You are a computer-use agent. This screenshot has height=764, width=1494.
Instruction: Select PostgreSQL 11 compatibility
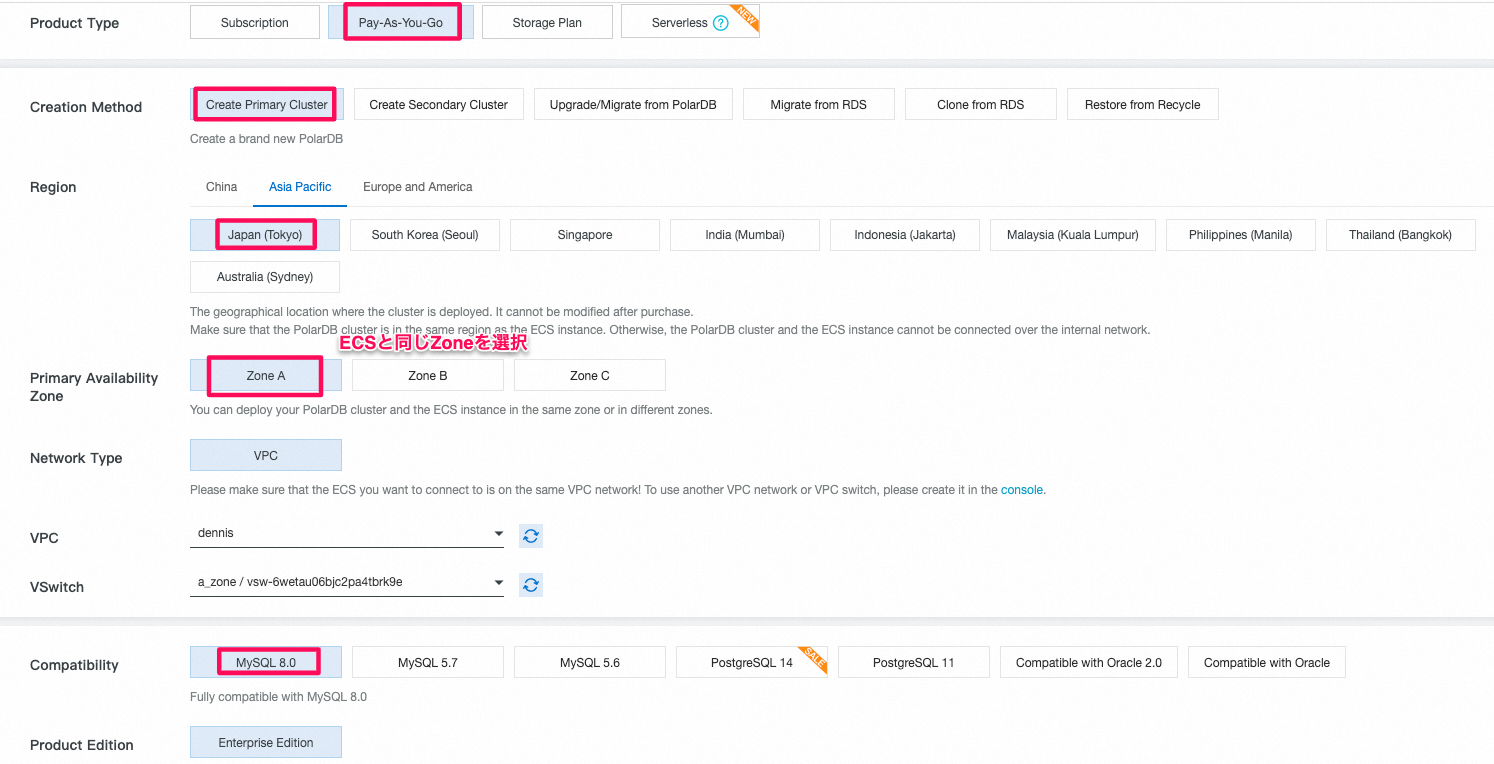[x=914, y=663]
